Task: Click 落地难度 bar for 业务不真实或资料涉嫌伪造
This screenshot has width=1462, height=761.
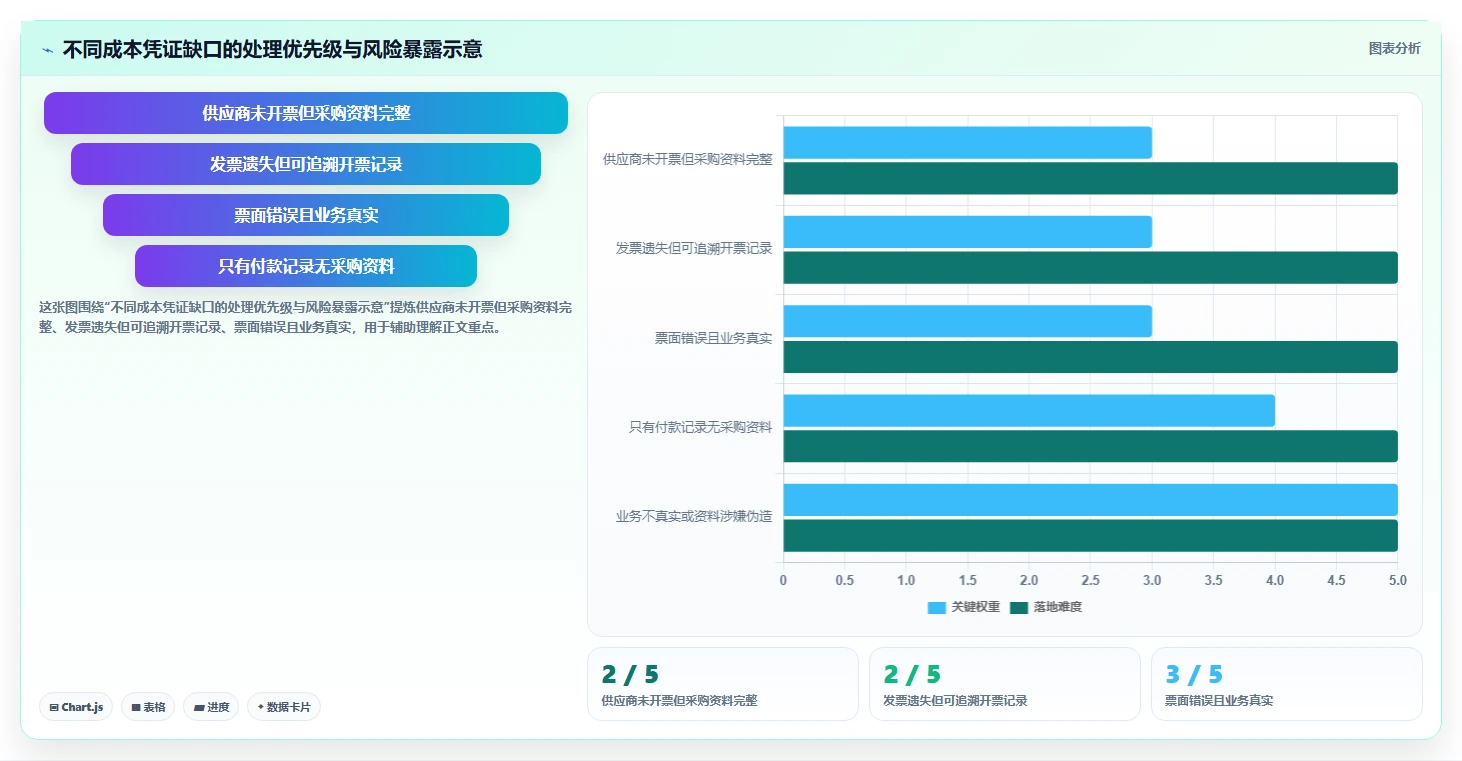Action: coord(1090,535)
